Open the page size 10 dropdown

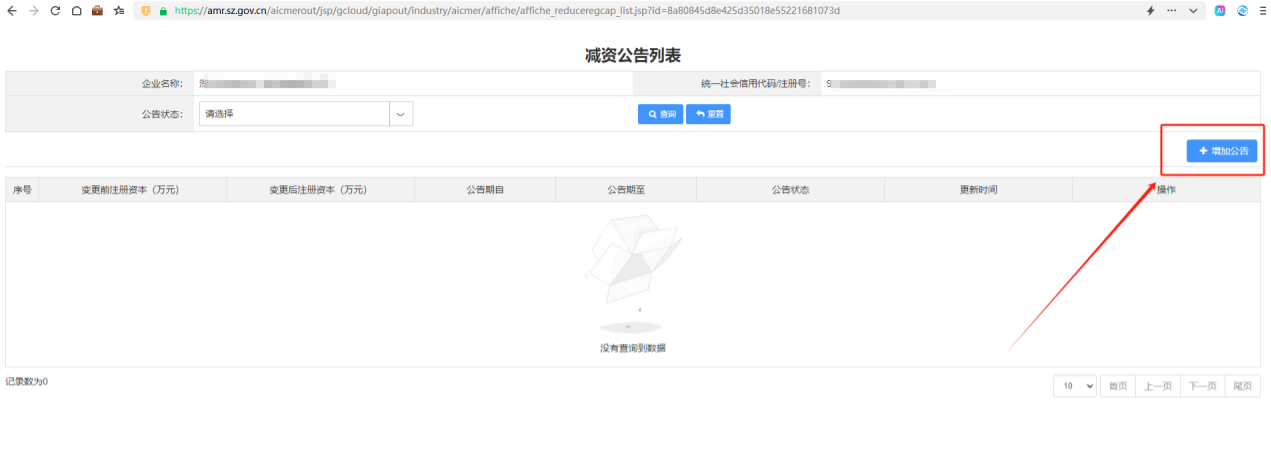[x=1075, y=386]
